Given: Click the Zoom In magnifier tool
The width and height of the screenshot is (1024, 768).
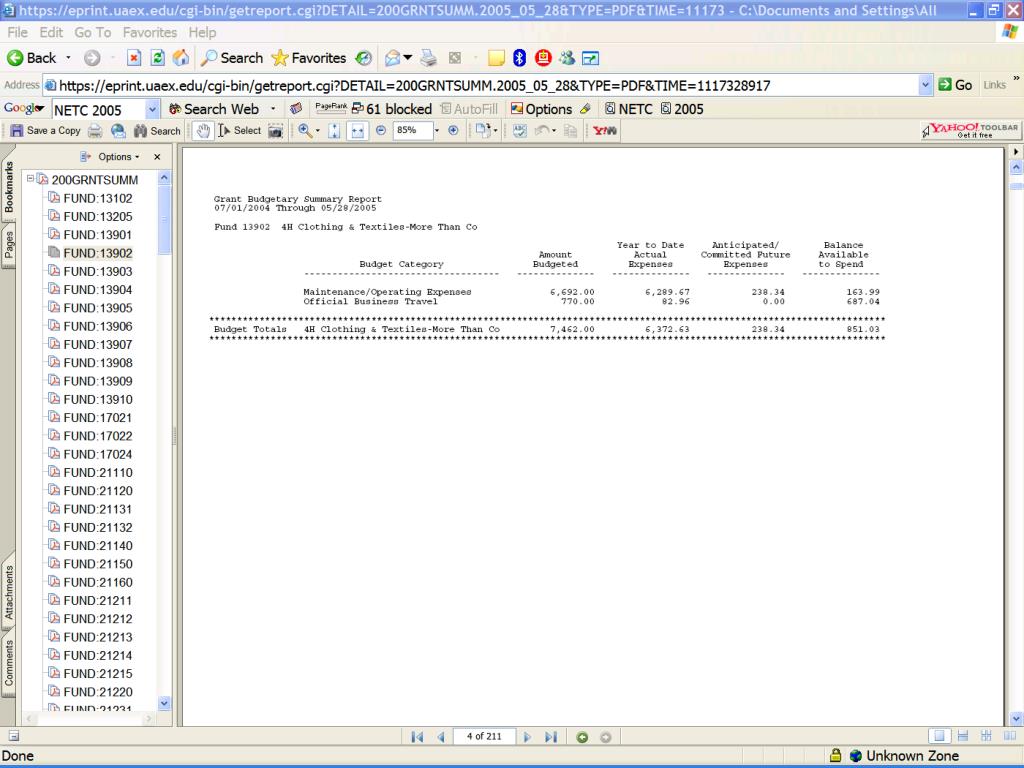Looking at the screenshot, I should click(305, 131).
